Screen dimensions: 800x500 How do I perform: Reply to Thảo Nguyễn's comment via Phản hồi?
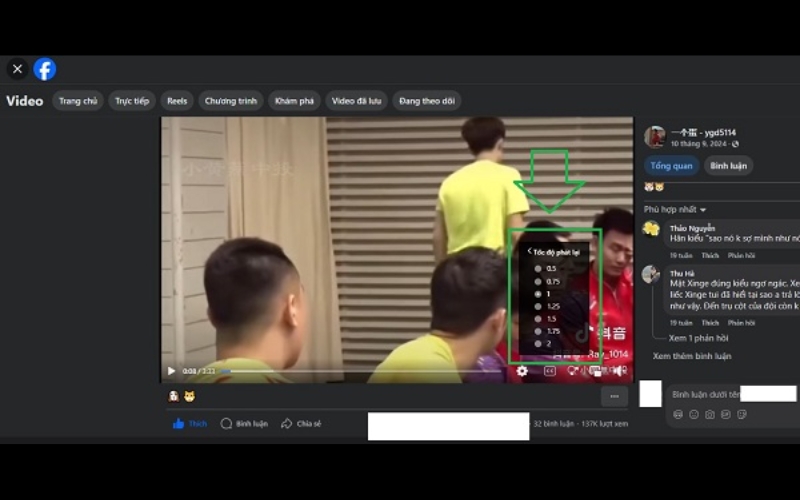pyautogui.click(x=741, y=255)
